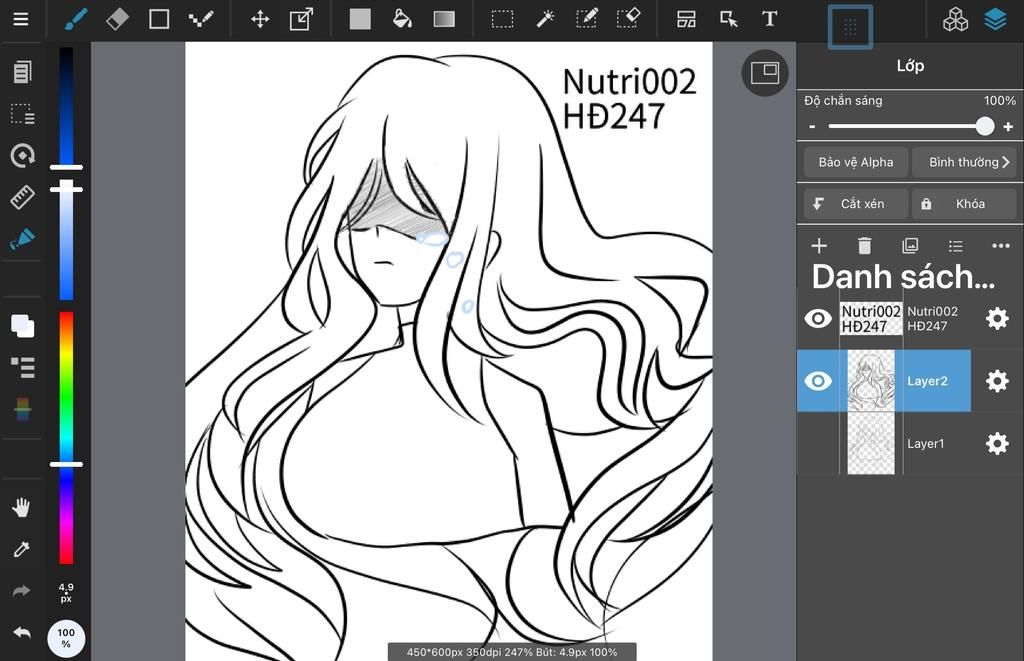
Task: Open the document pages icon in sidebar
Action: [x=22, y=72]
